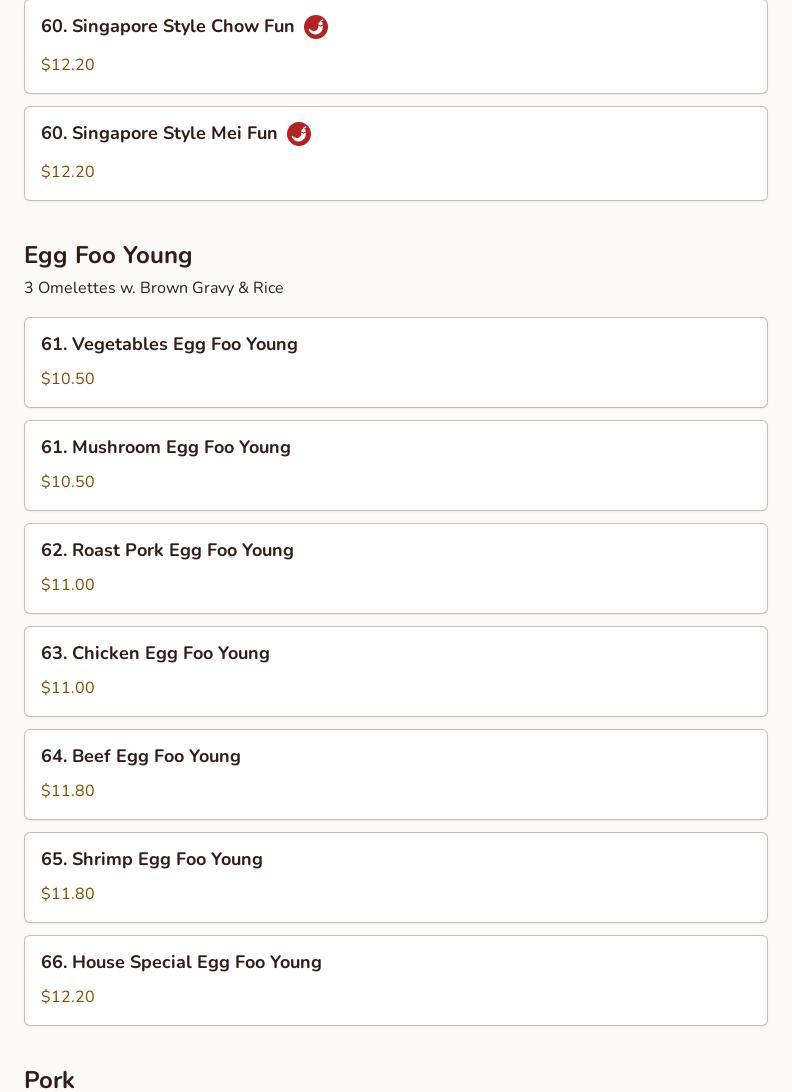Pick Roast Pork Egg Foo Young
This screenshot has height=1092, width=792.
pyautogui.click(x=168, y=551)
